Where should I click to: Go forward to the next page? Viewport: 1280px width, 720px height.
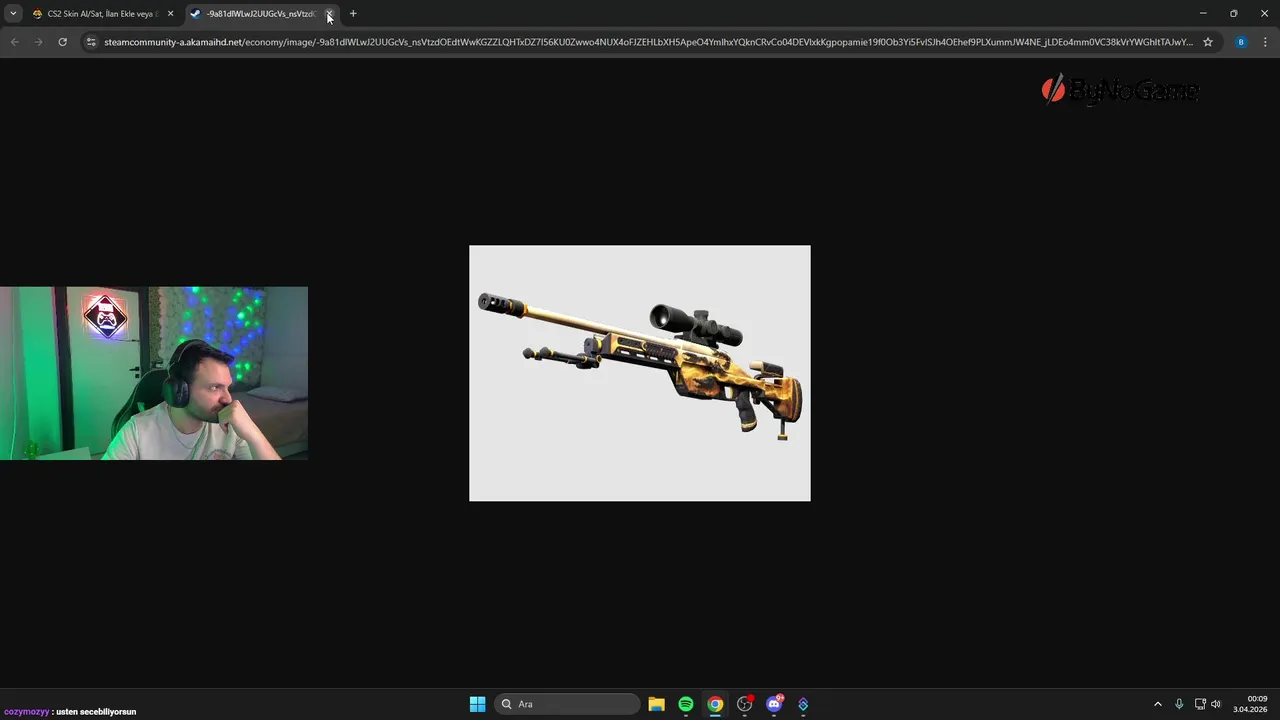(38, 42)
